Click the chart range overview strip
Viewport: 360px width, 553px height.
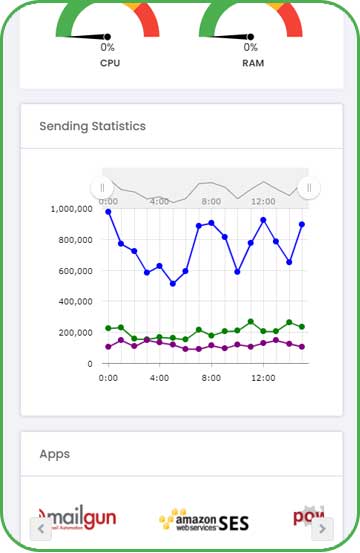(206, 188)
